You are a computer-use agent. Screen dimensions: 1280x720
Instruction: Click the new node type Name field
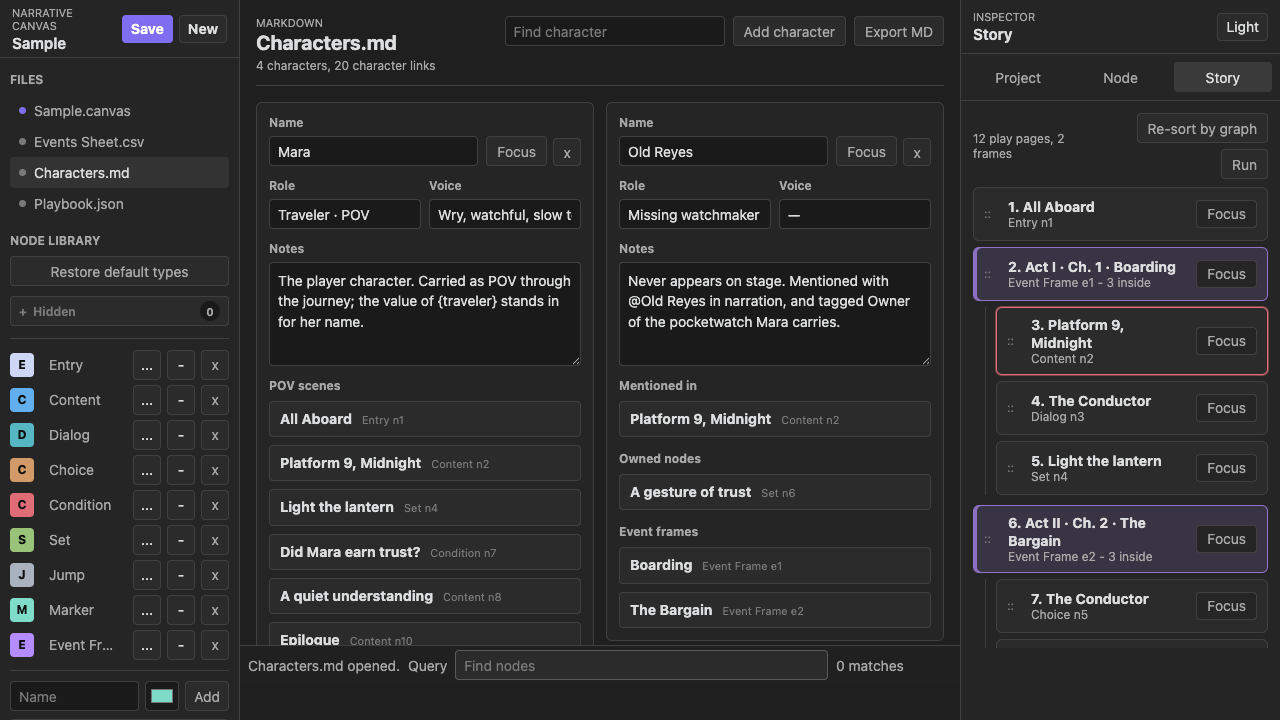coord(74,697)
